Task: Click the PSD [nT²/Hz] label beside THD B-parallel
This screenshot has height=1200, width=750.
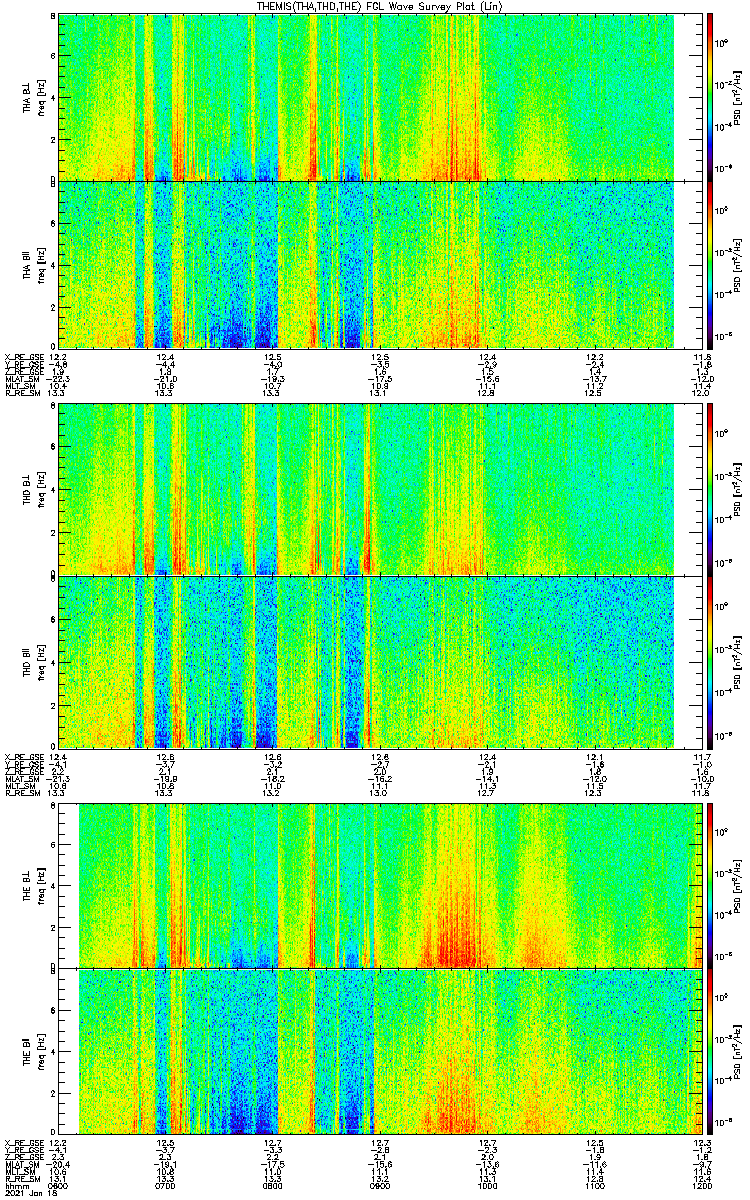Action: coord(738,661)
